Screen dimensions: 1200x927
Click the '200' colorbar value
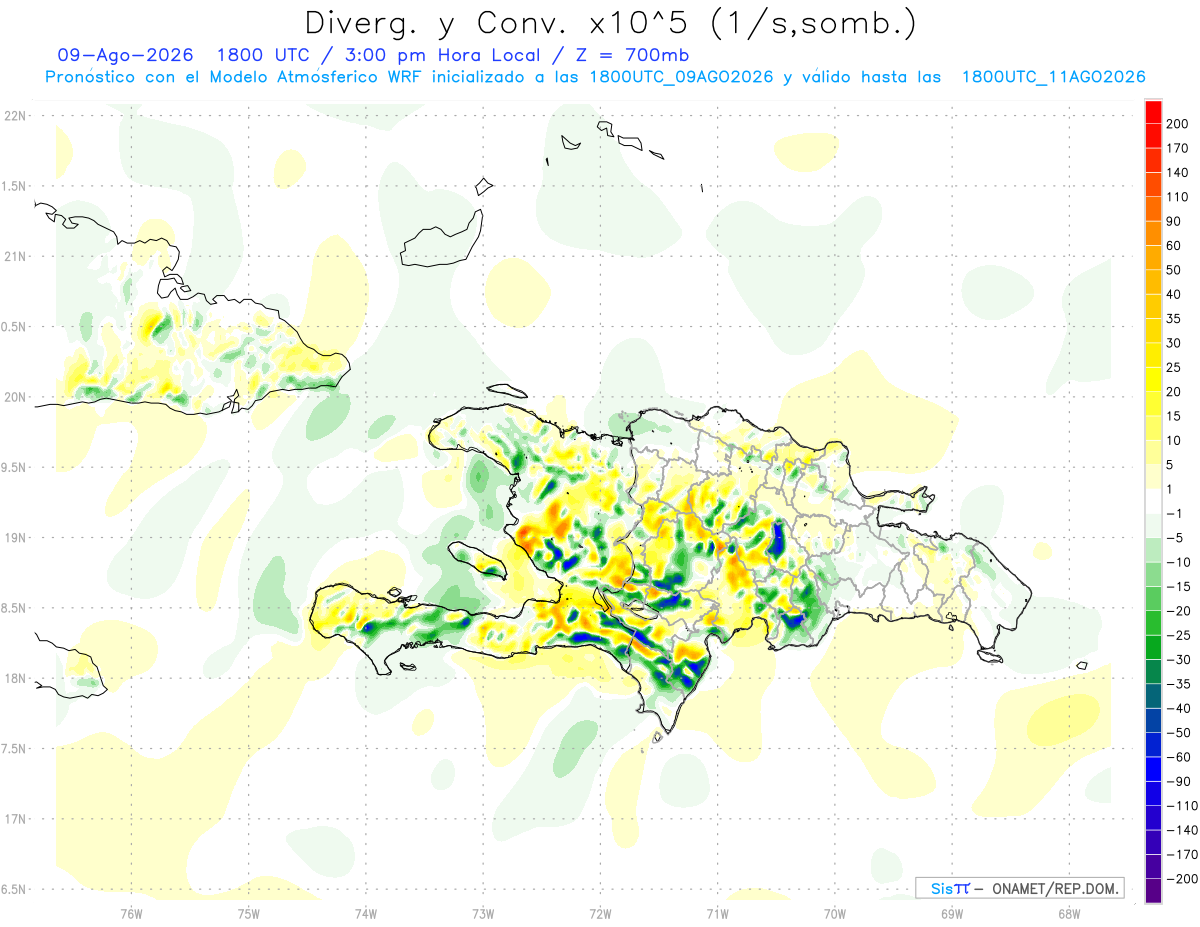click(1178, 124)
